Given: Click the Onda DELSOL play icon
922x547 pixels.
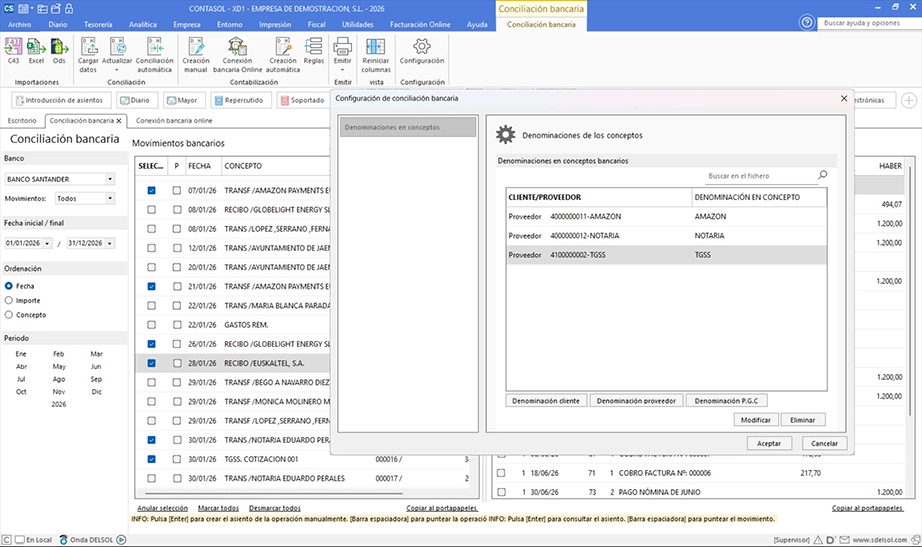Looking at the screenshot, I should [121, 539].
